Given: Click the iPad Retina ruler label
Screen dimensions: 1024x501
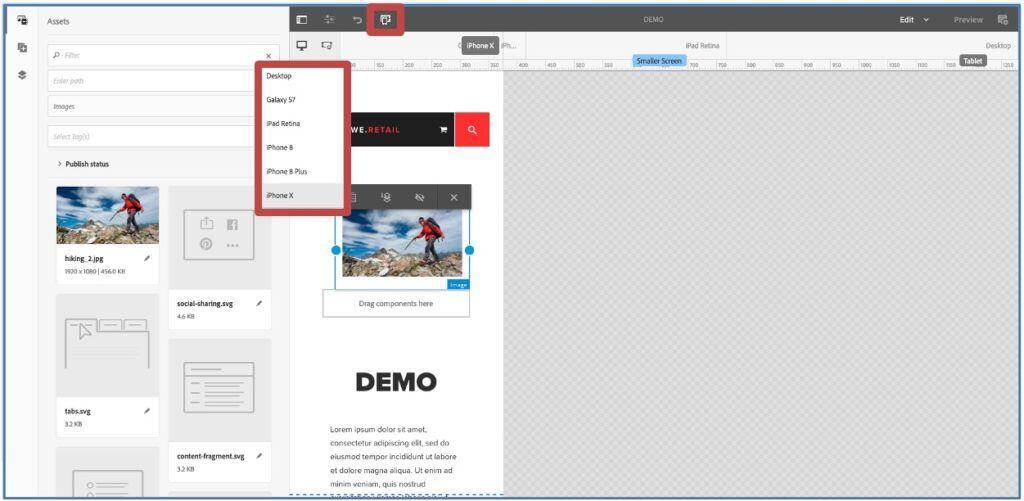Looking at the screenshot, I should click(702, 46).
